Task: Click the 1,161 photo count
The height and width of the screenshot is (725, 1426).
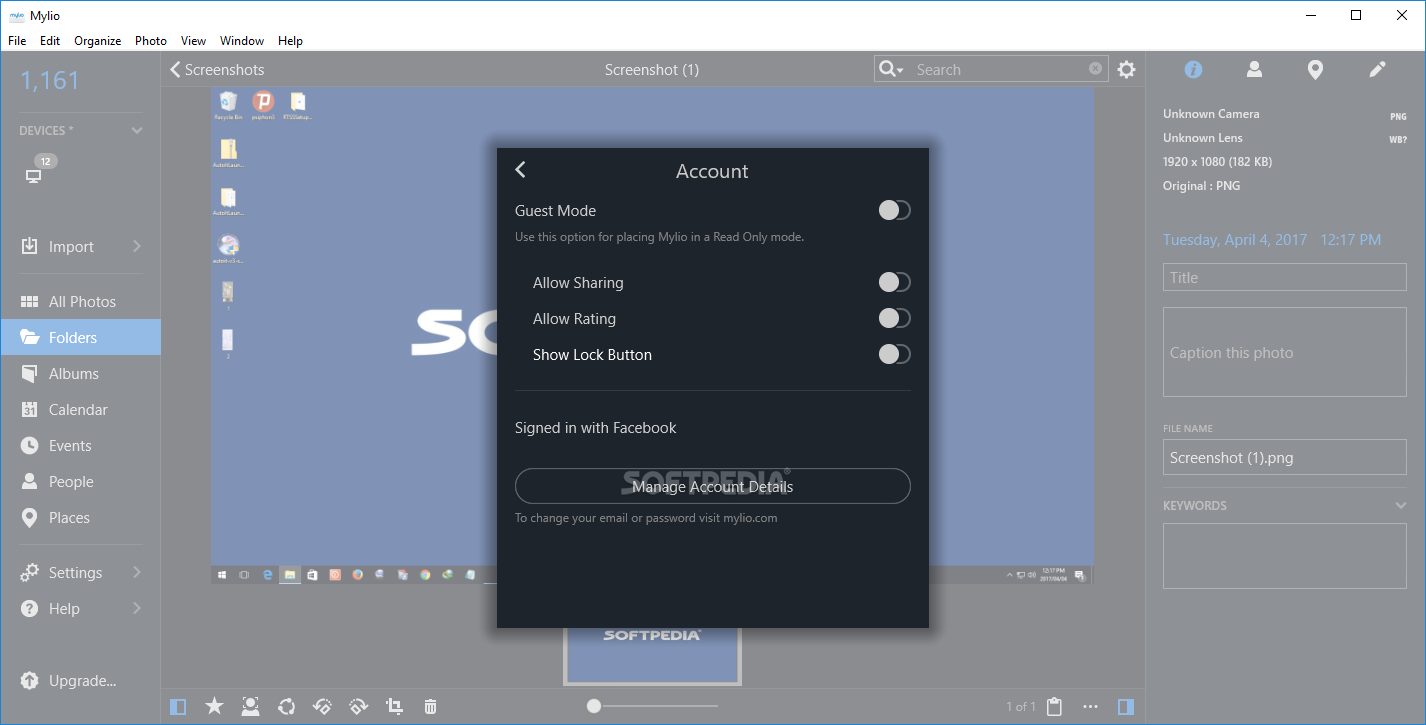Action: 50,81
